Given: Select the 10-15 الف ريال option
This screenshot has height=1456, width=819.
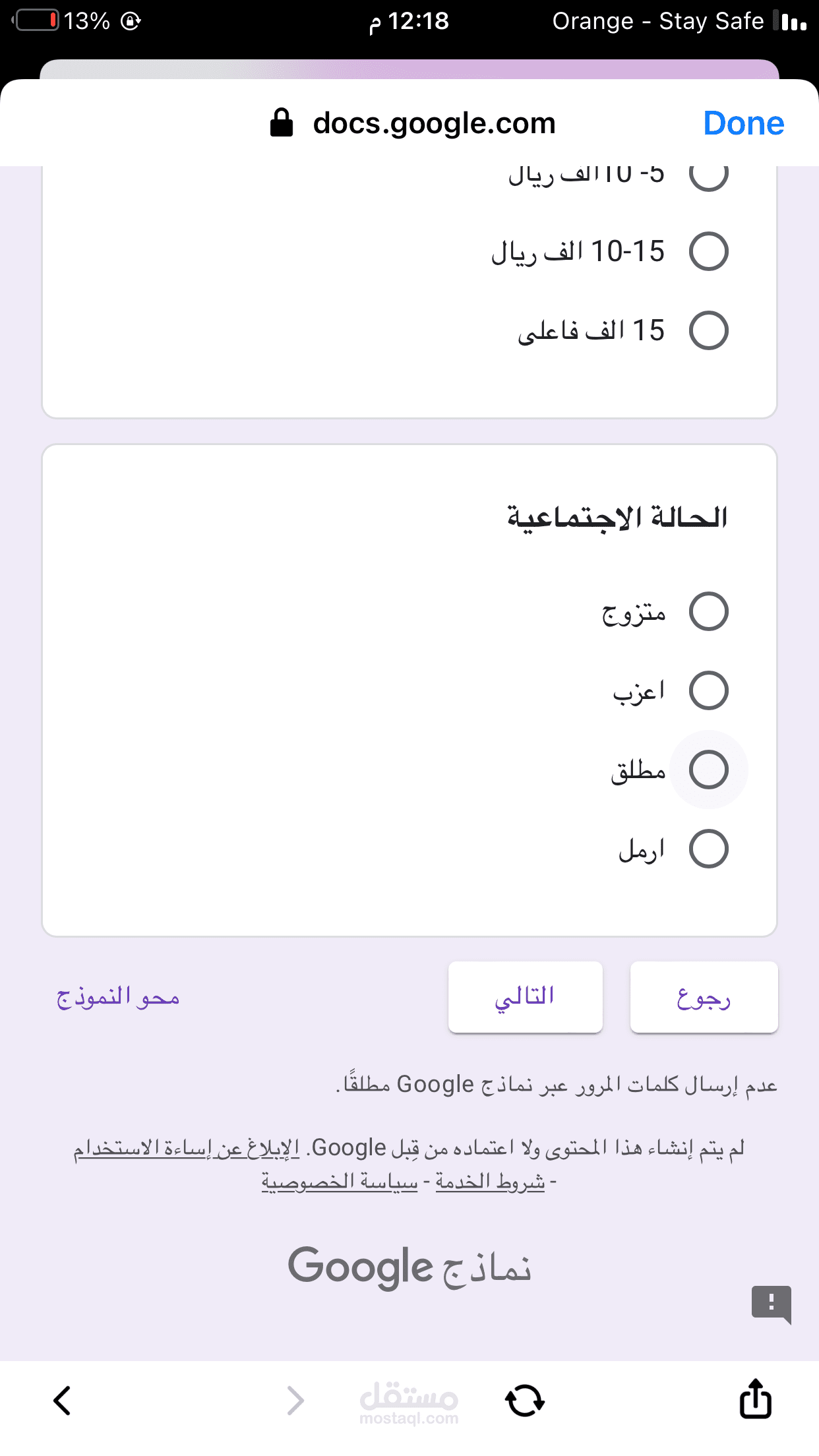Looking at the screenshot, I should coord(708,251).
